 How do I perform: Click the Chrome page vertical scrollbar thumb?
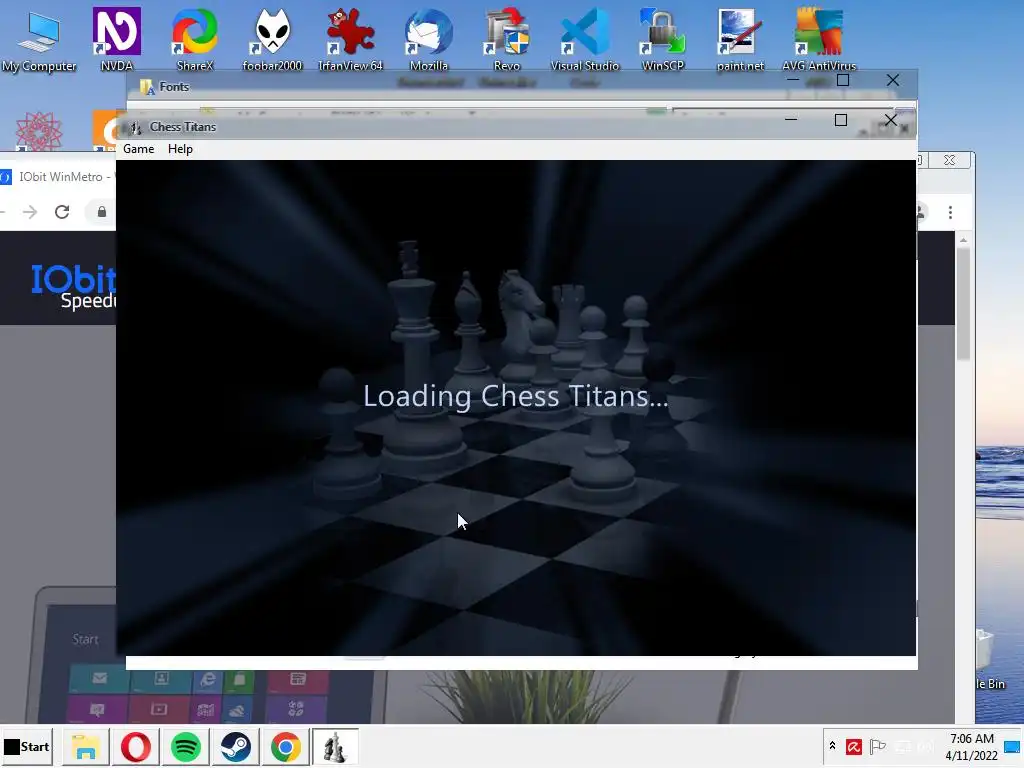tap(963, 304)
